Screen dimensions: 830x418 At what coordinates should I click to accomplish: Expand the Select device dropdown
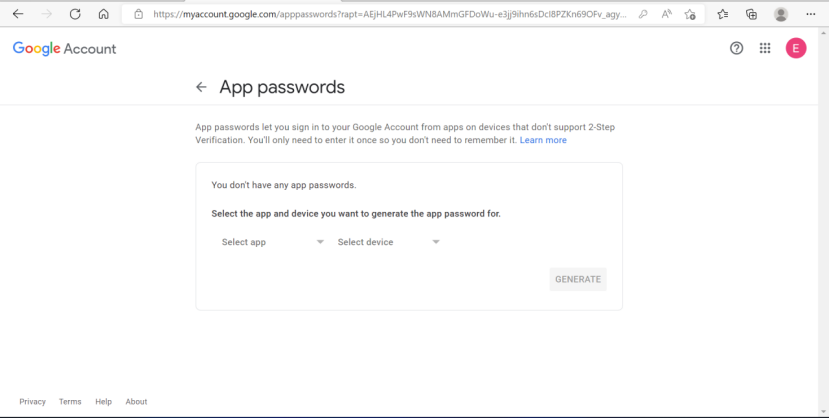[x=389, y=242]
